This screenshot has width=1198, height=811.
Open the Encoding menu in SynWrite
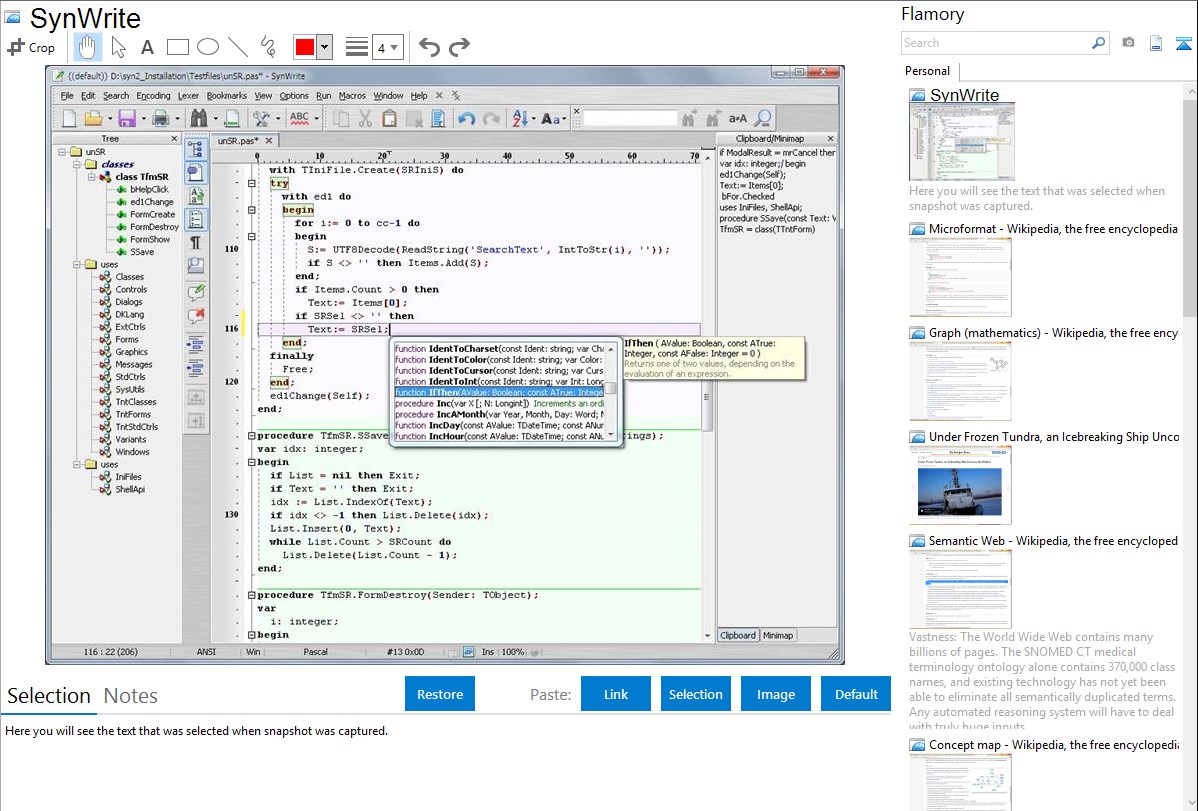tap(154, 96)
